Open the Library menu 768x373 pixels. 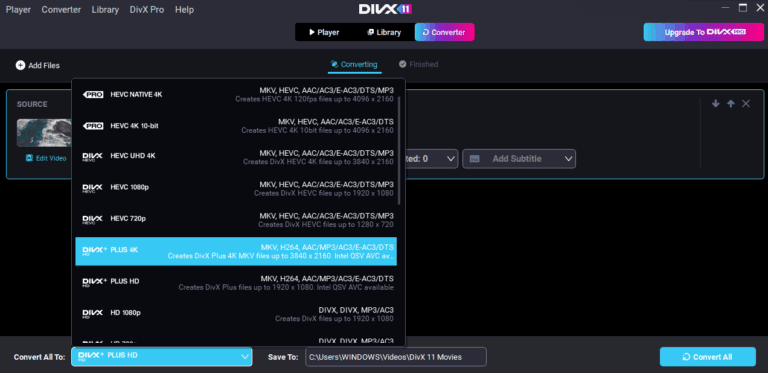tap(105, 10)
